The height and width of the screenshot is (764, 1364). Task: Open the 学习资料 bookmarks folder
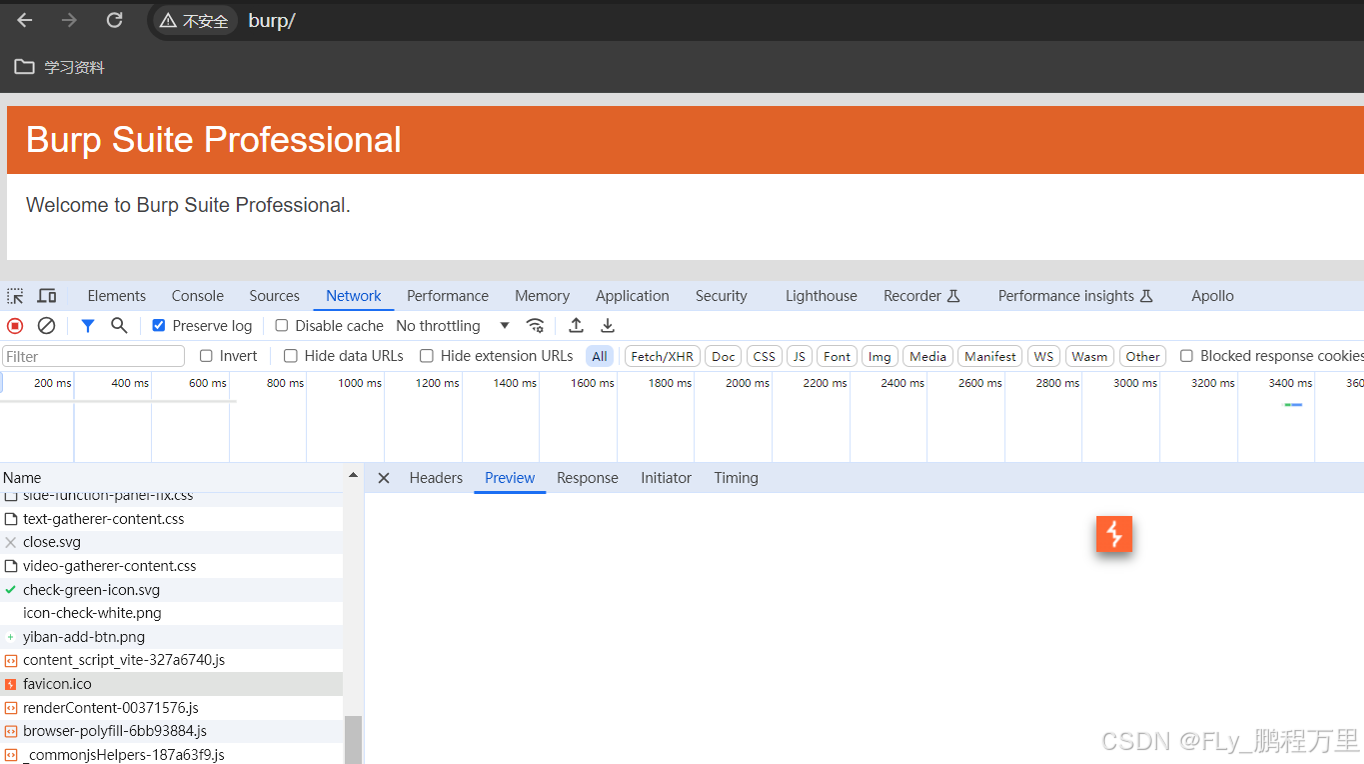point(59,67)
